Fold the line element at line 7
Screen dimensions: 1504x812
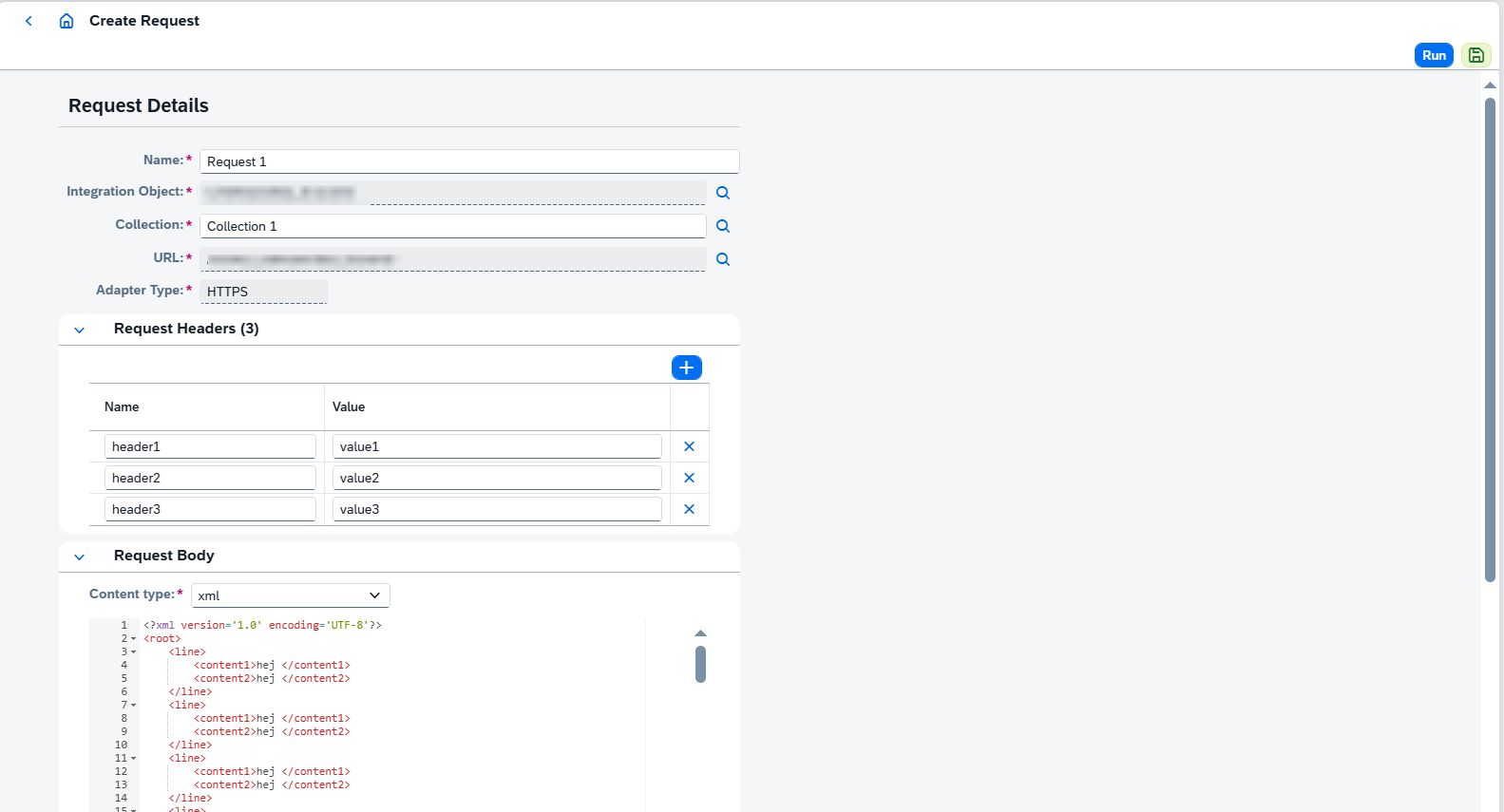pyautogui.click(x=134, y=706)
